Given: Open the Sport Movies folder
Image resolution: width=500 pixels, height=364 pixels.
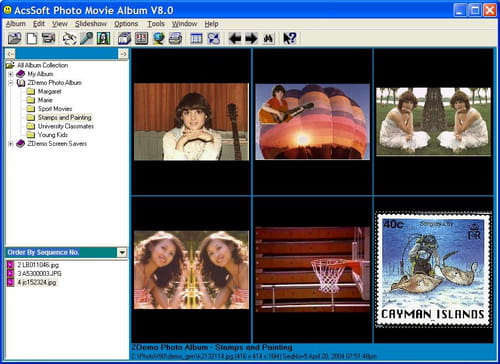Looking at the screenshot, I should [x=55, y=109].
